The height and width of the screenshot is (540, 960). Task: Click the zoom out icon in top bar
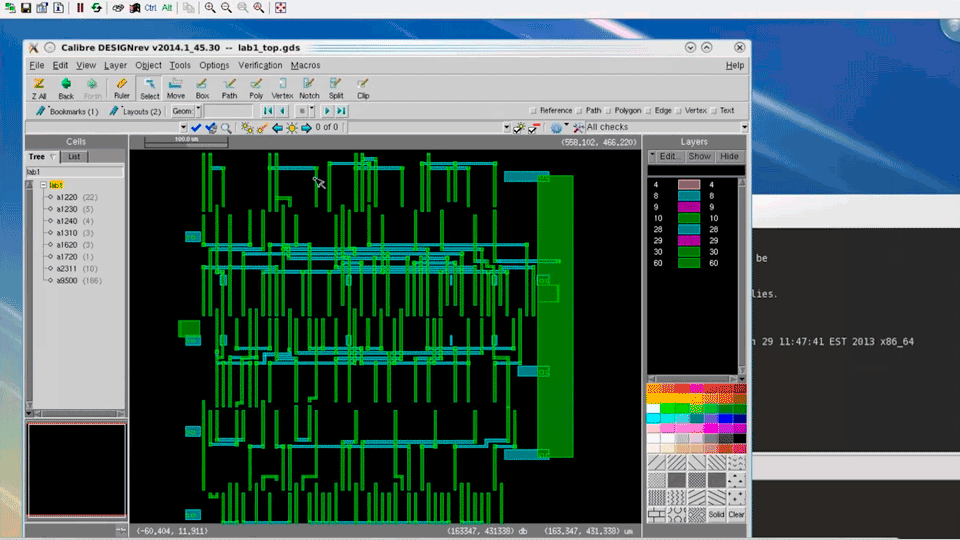point(227,8)
